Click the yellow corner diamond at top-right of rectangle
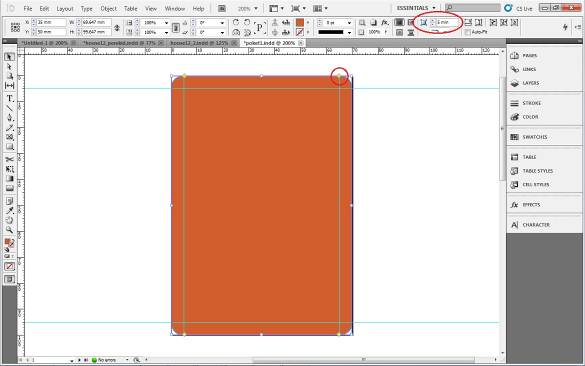Image resolution: width=585 pixels, height=366 pixels. [339, 76]
